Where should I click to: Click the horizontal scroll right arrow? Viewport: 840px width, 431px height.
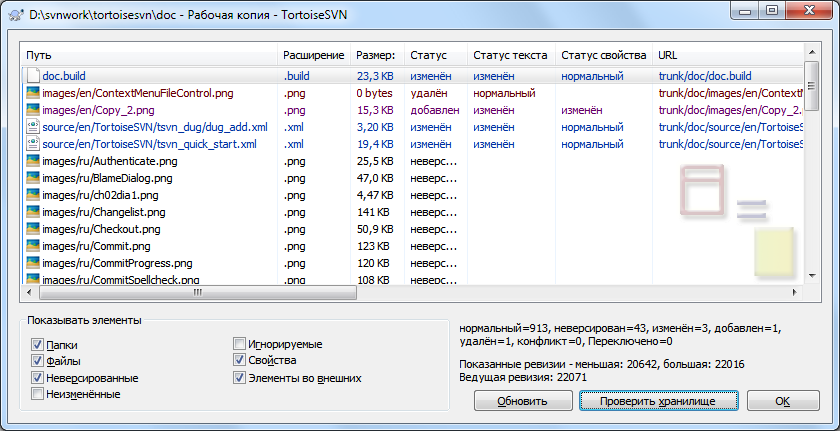click(796, 292)
